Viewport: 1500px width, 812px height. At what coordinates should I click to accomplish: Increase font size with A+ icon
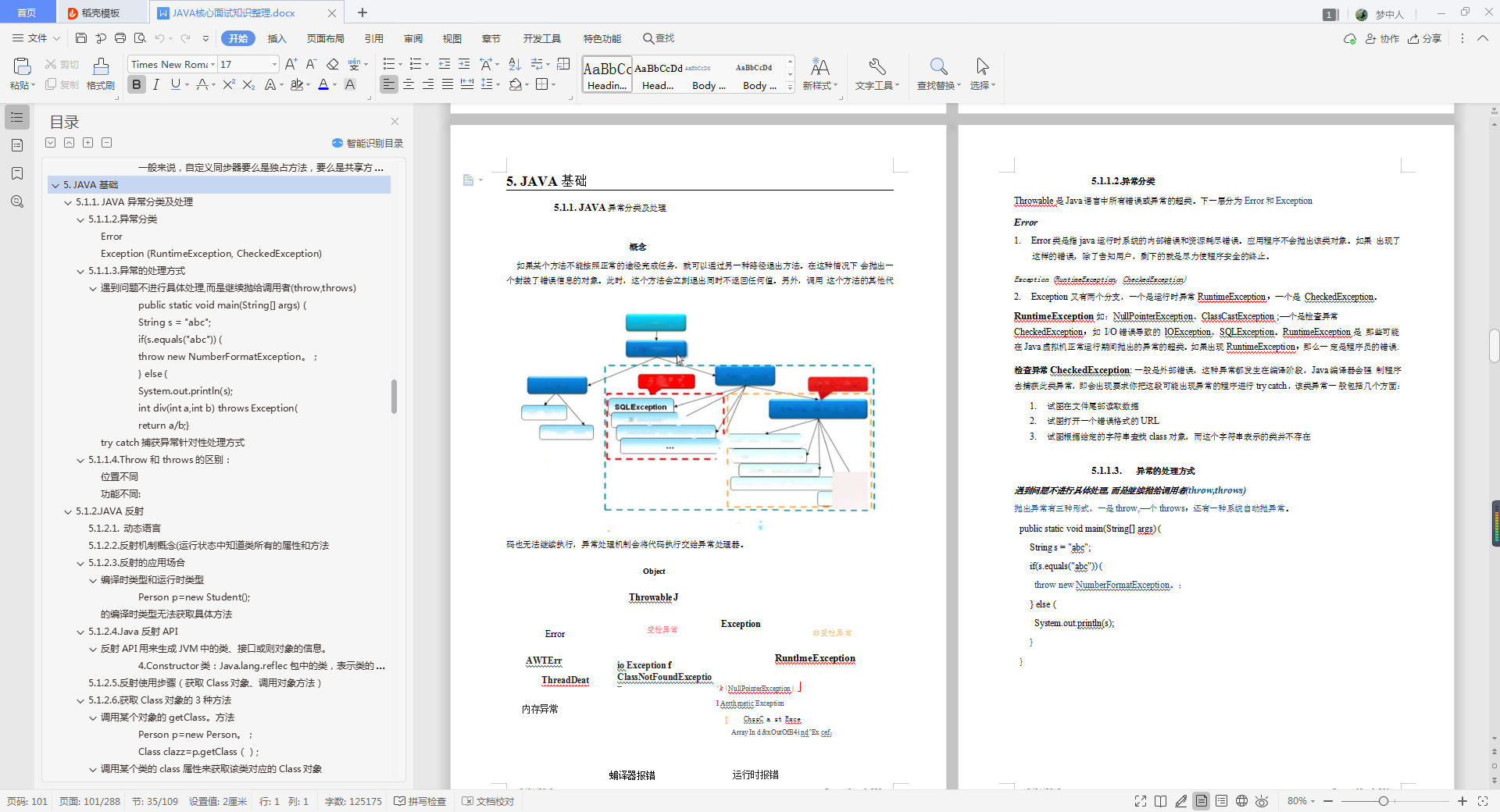[x=291, y=64]
